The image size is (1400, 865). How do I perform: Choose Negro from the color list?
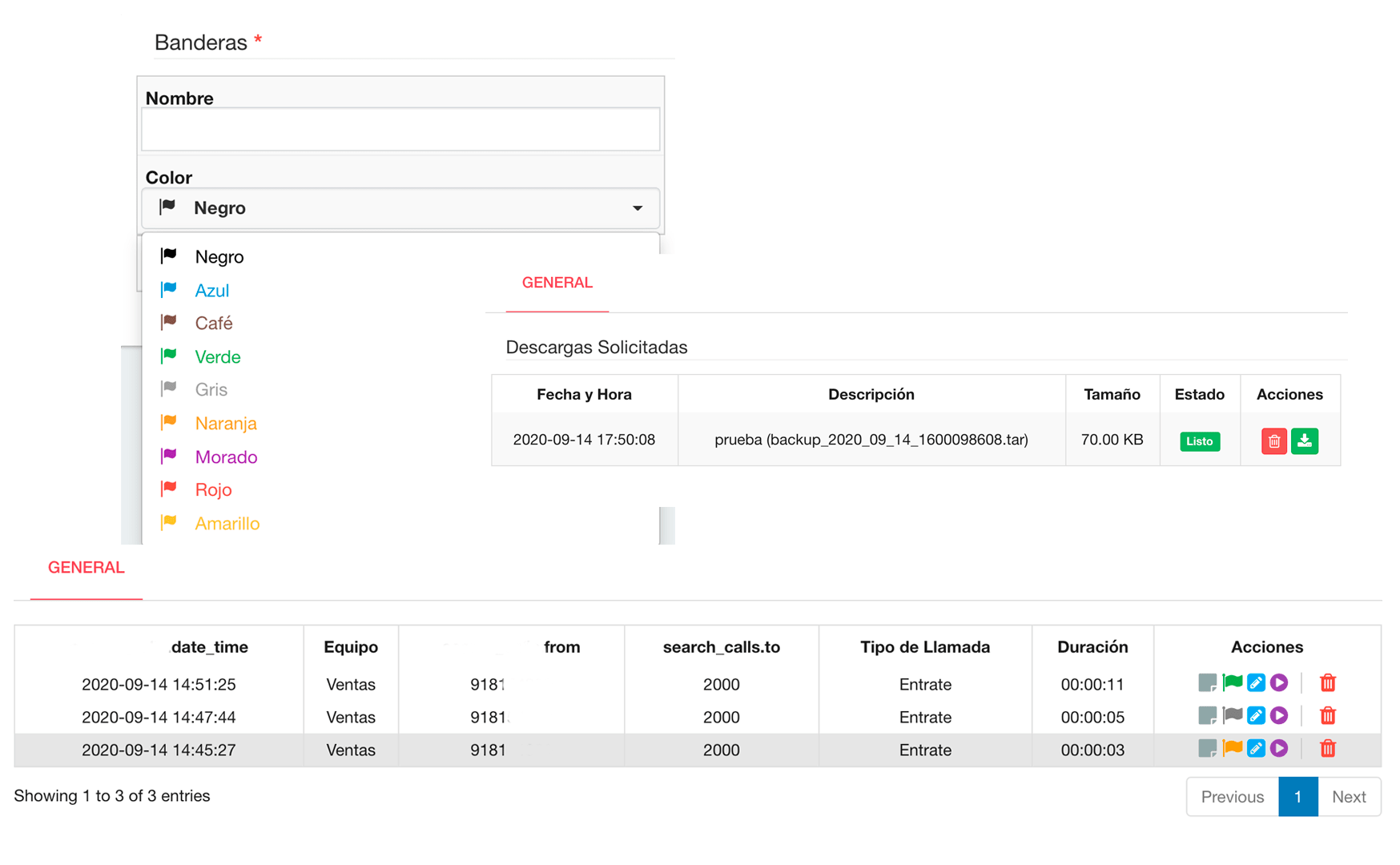[x=400, y=257]
